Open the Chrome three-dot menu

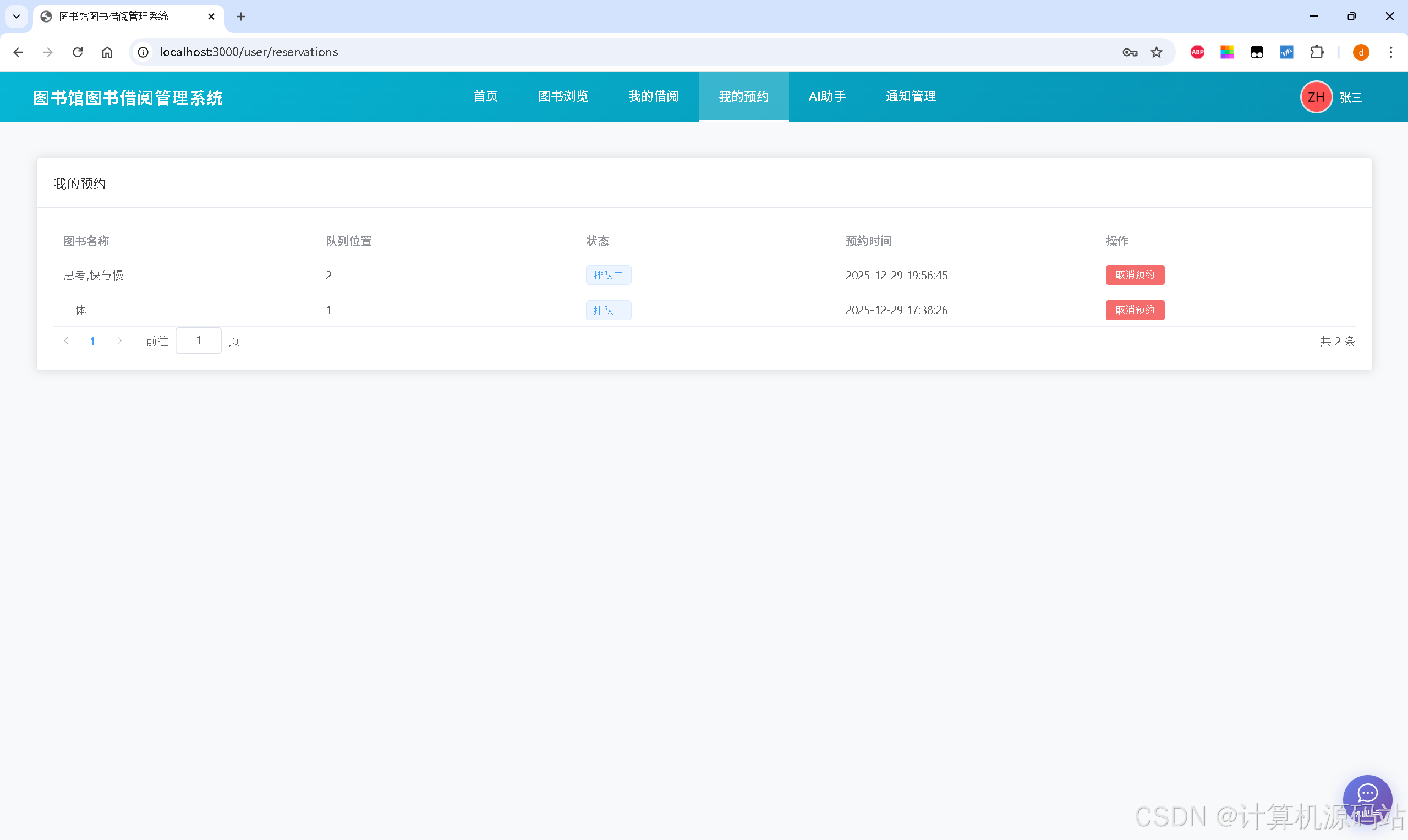click(x=1390, y=52)
